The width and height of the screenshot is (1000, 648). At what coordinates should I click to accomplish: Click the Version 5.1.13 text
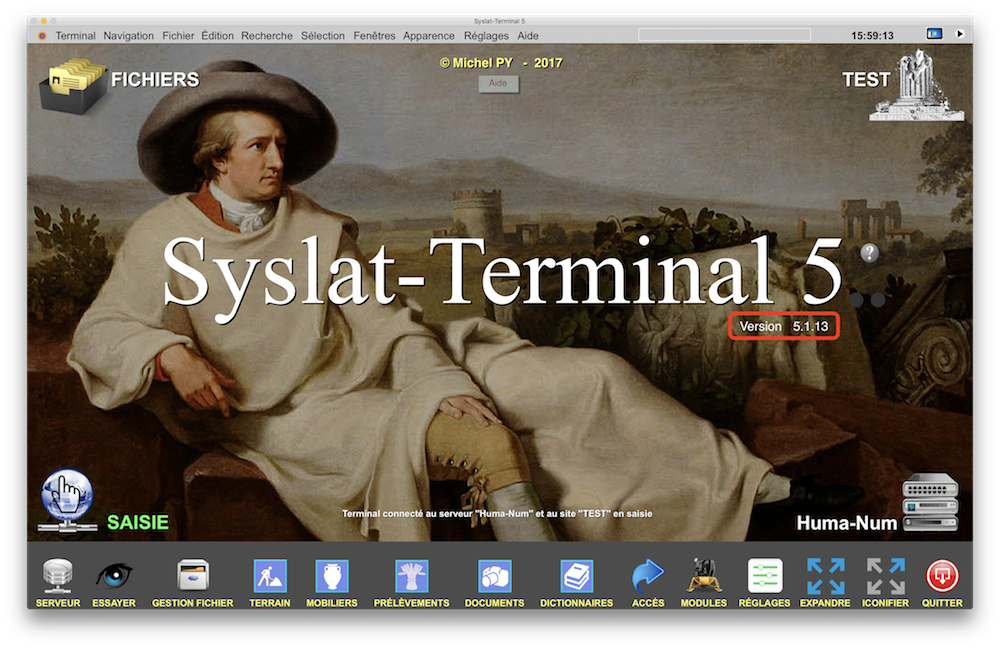coord(783,326)
